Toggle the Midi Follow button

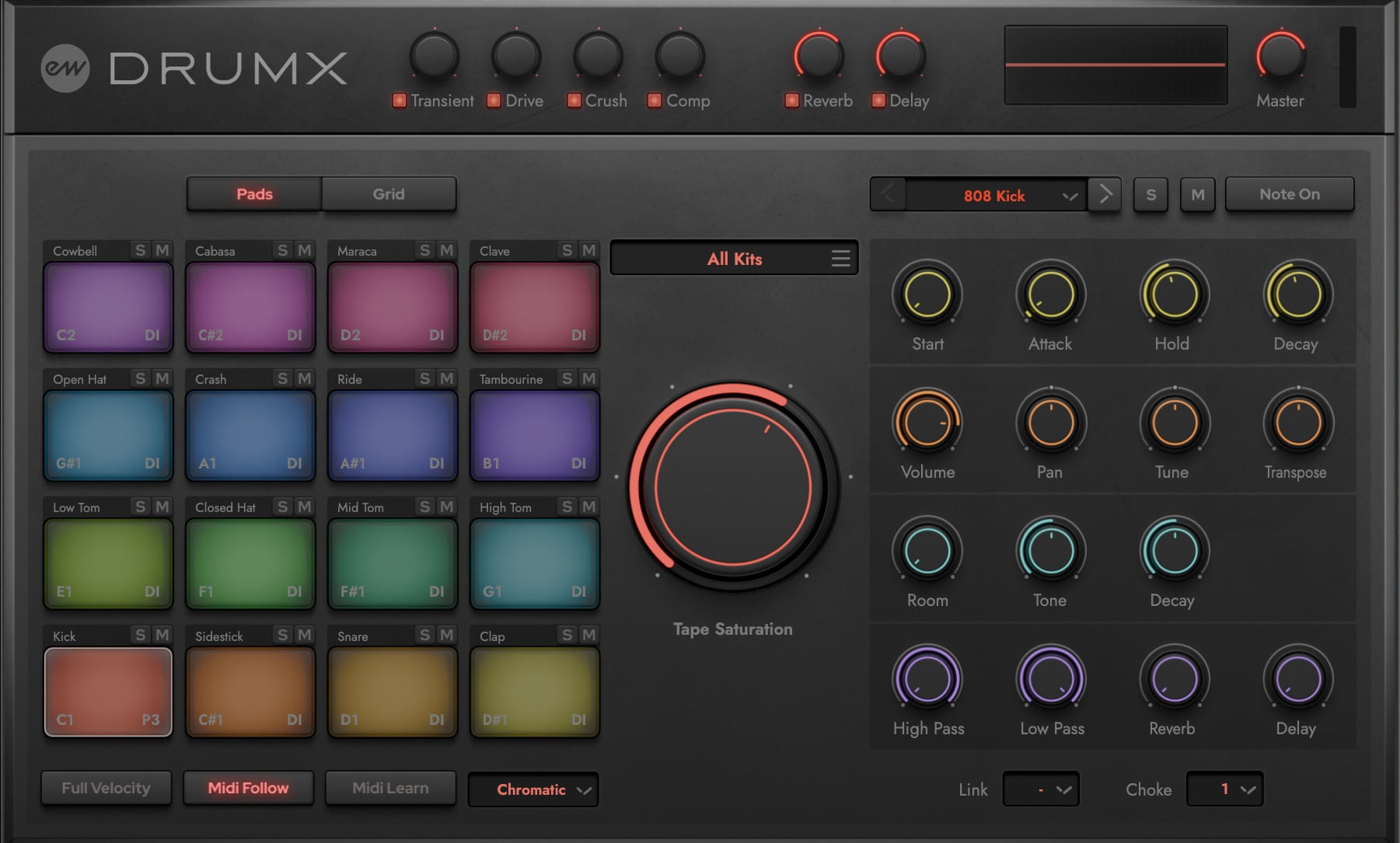(x=248, y=788)
